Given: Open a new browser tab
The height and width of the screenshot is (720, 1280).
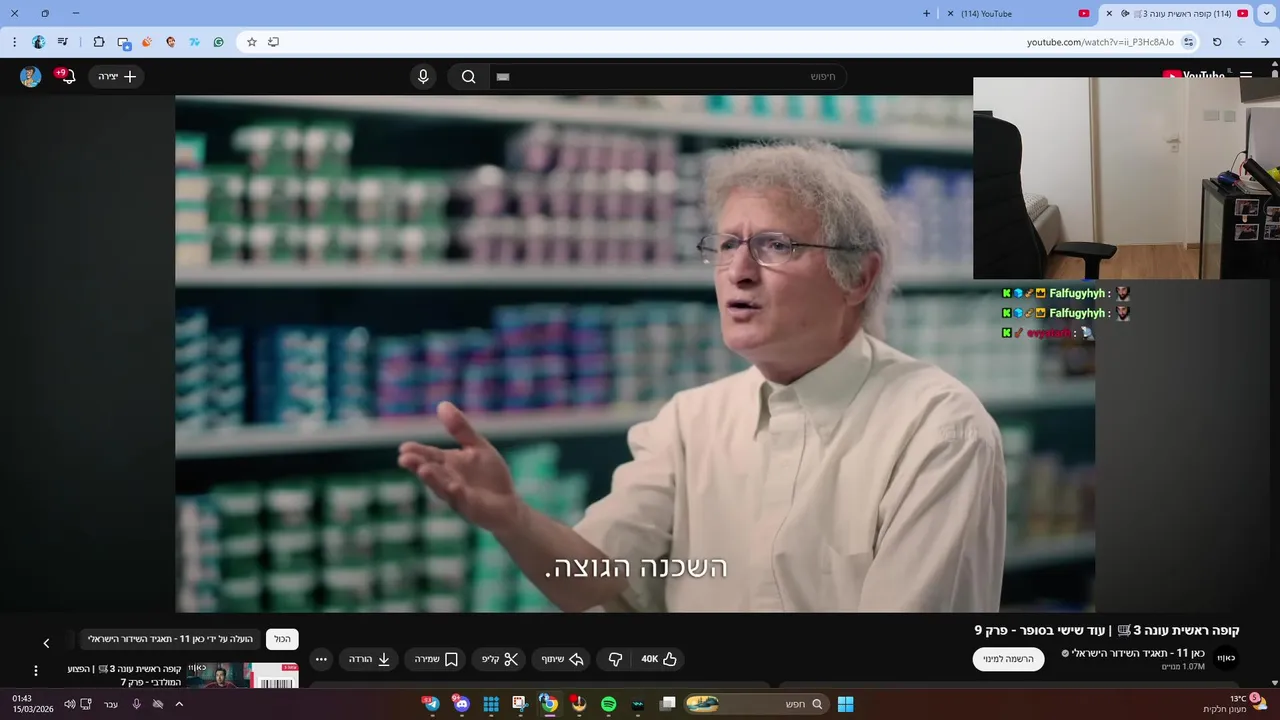Looking at the screenshot, I should coord(926,14).
